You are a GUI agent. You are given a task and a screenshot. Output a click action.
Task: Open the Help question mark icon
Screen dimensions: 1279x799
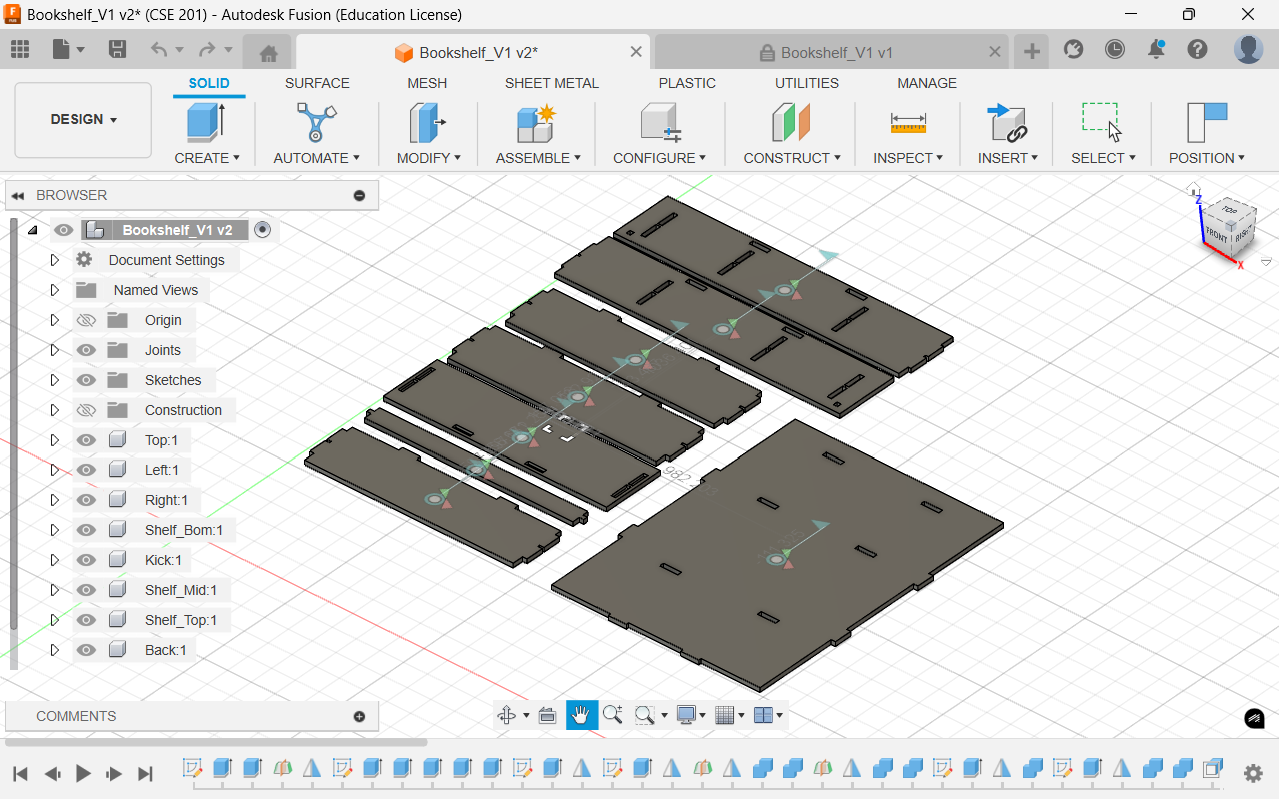point(1197,50)
